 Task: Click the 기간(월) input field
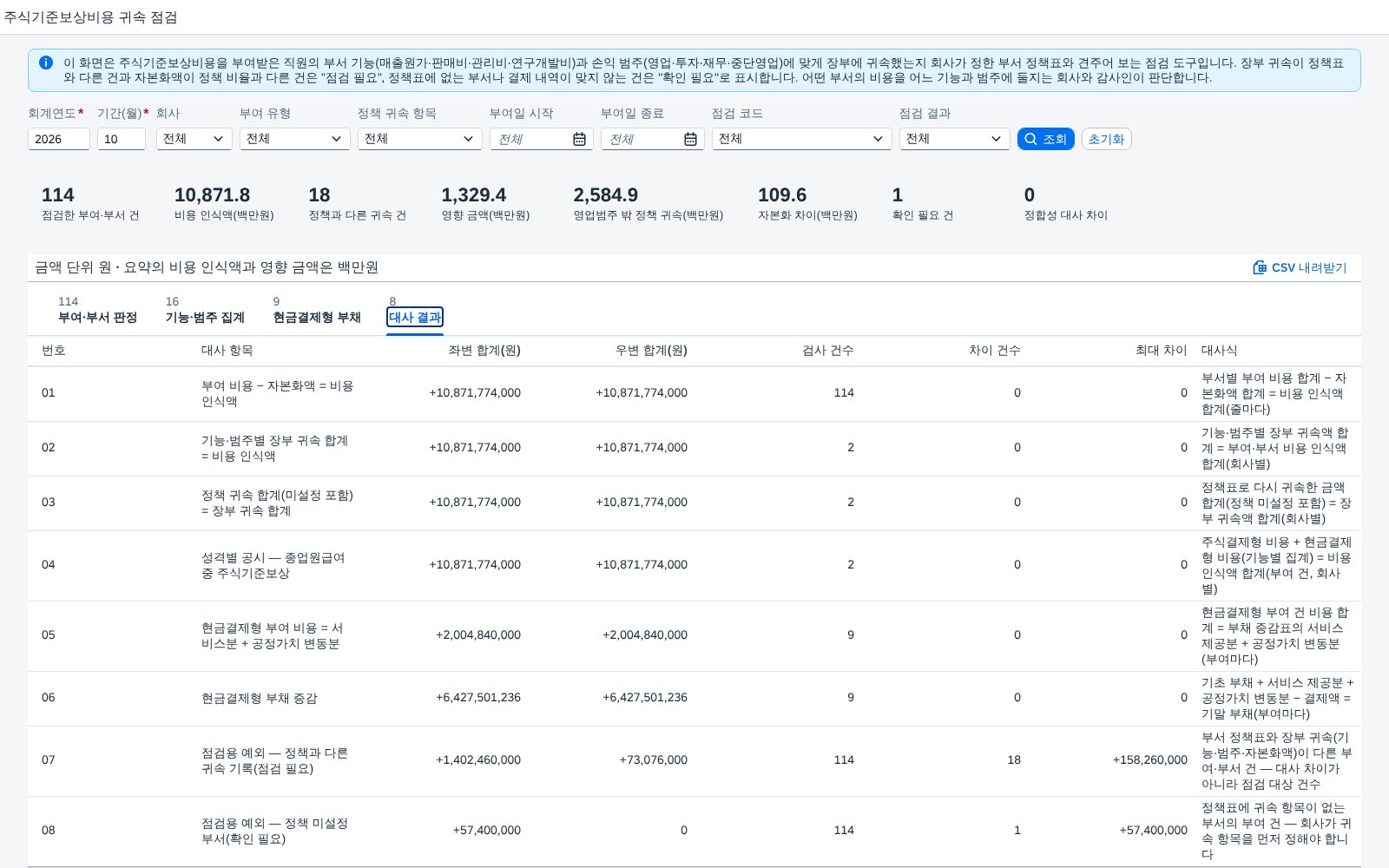tap(122, 139)
